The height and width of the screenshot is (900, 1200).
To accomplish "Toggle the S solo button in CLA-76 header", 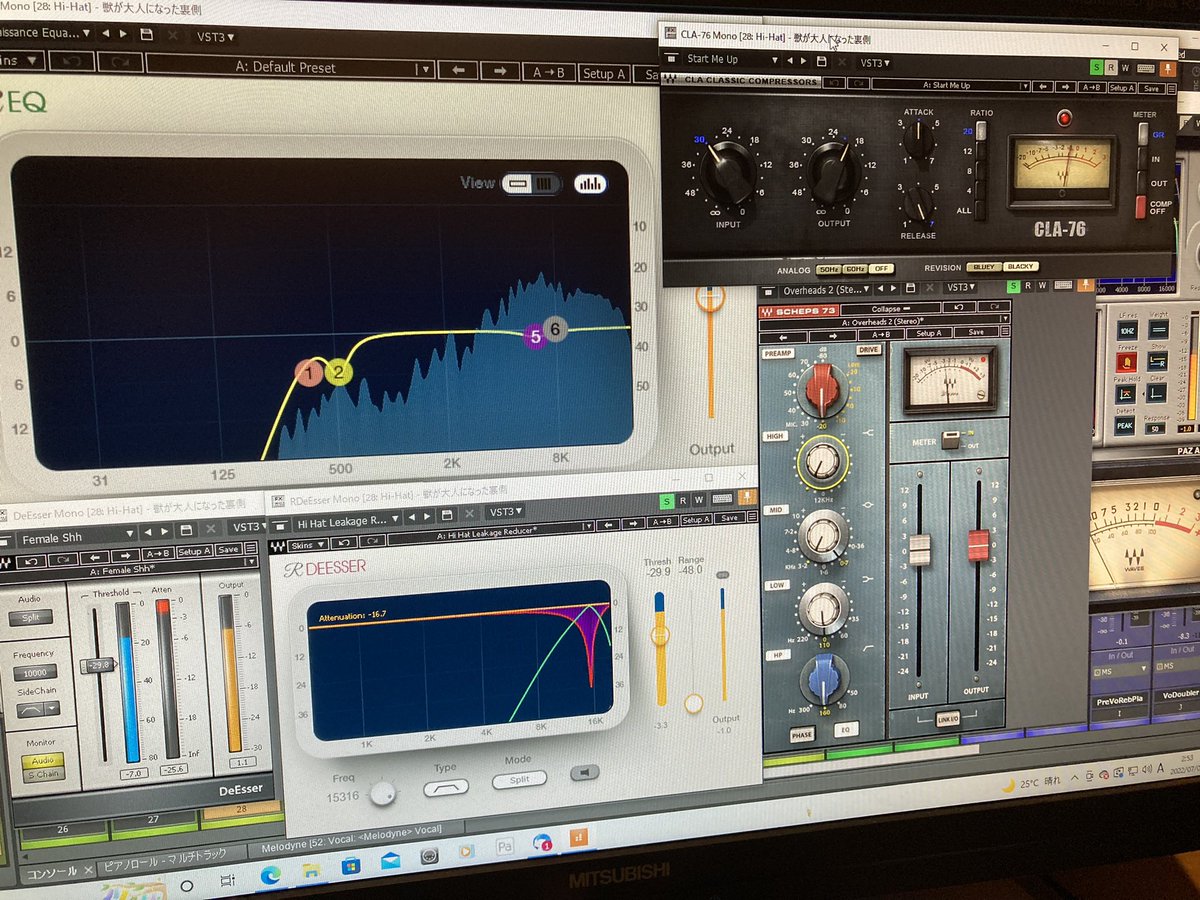I will (1096, 68).
